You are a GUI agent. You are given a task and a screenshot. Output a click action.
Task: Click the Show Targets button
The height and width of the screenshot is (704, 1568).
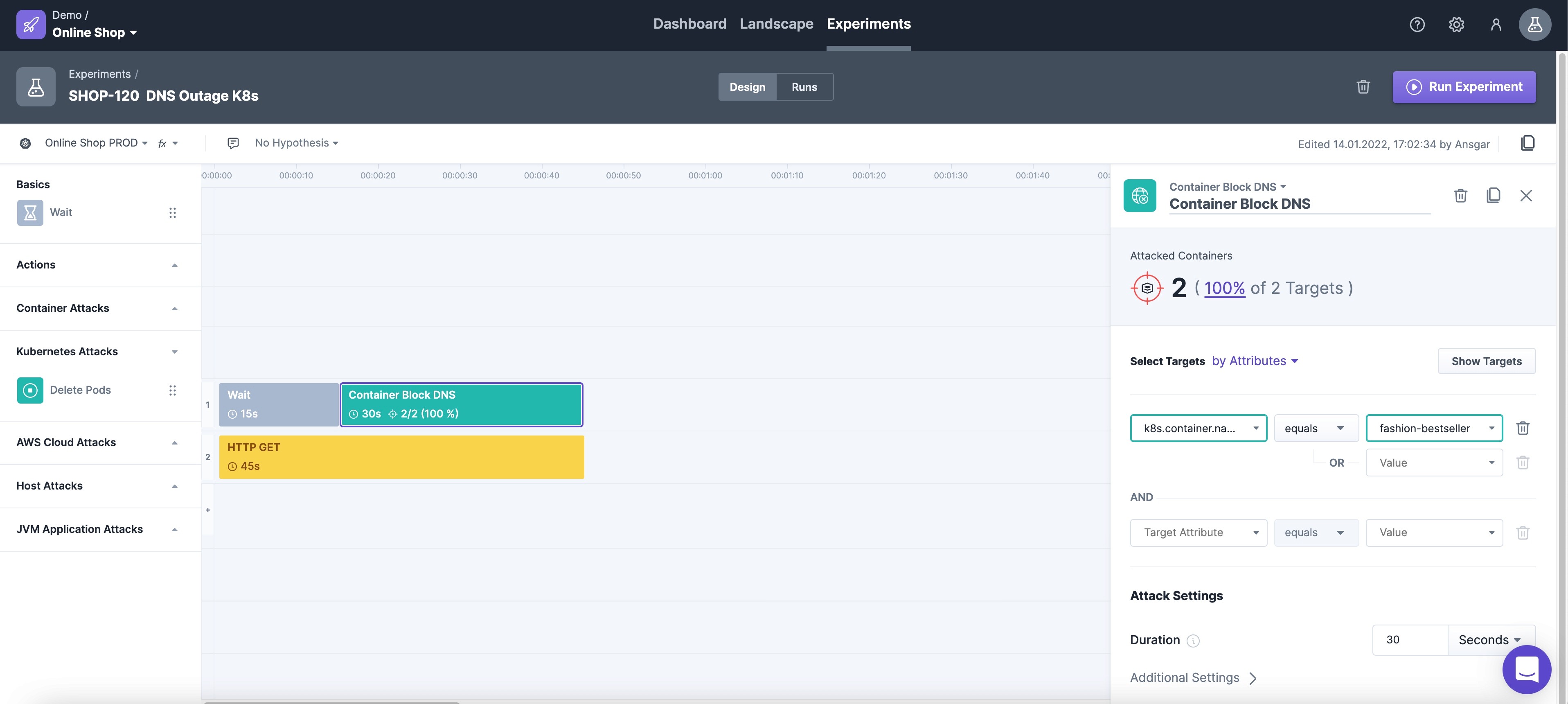1486,361
